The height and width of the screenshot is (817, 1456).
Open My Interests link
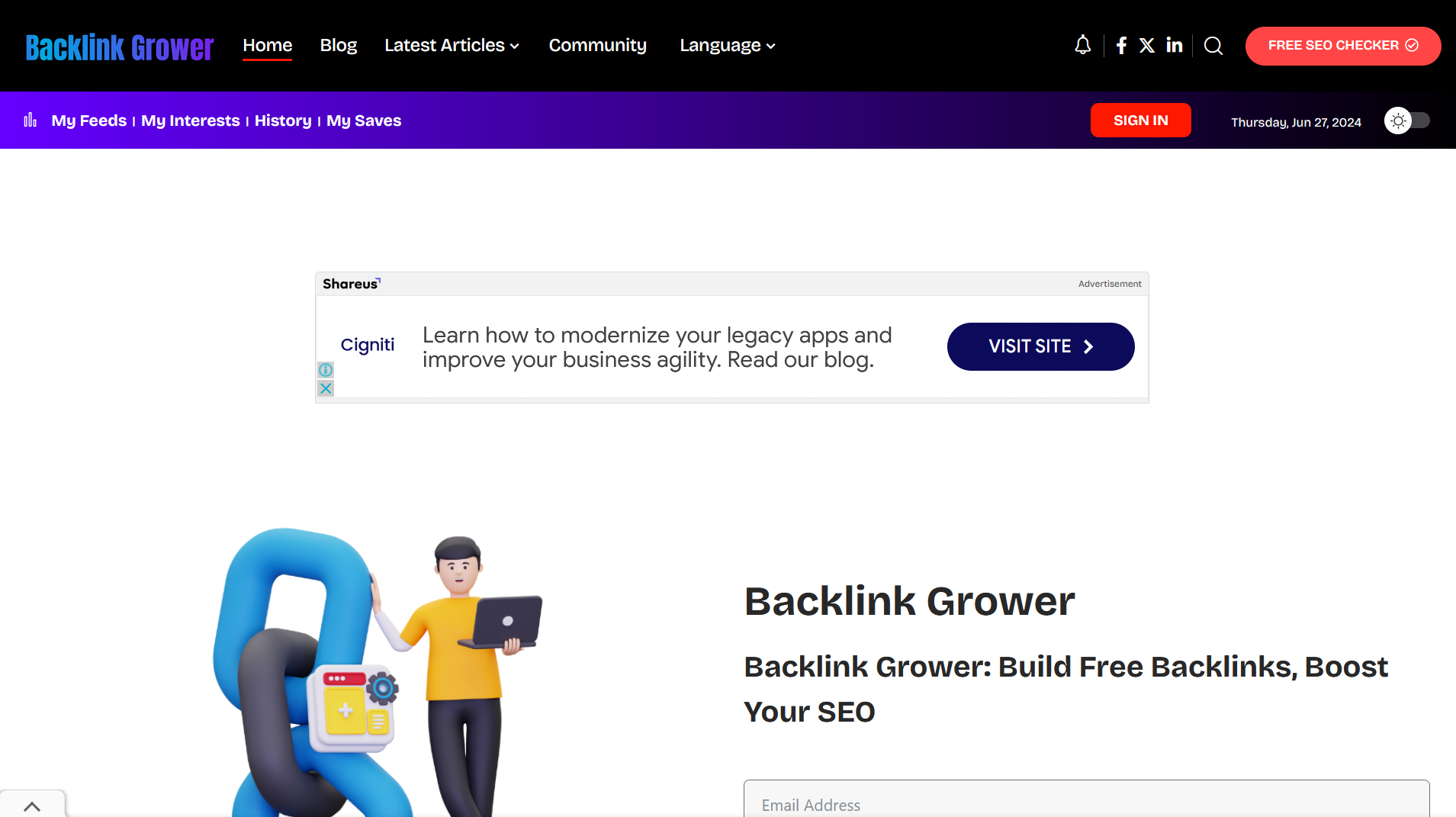(191, 121)
